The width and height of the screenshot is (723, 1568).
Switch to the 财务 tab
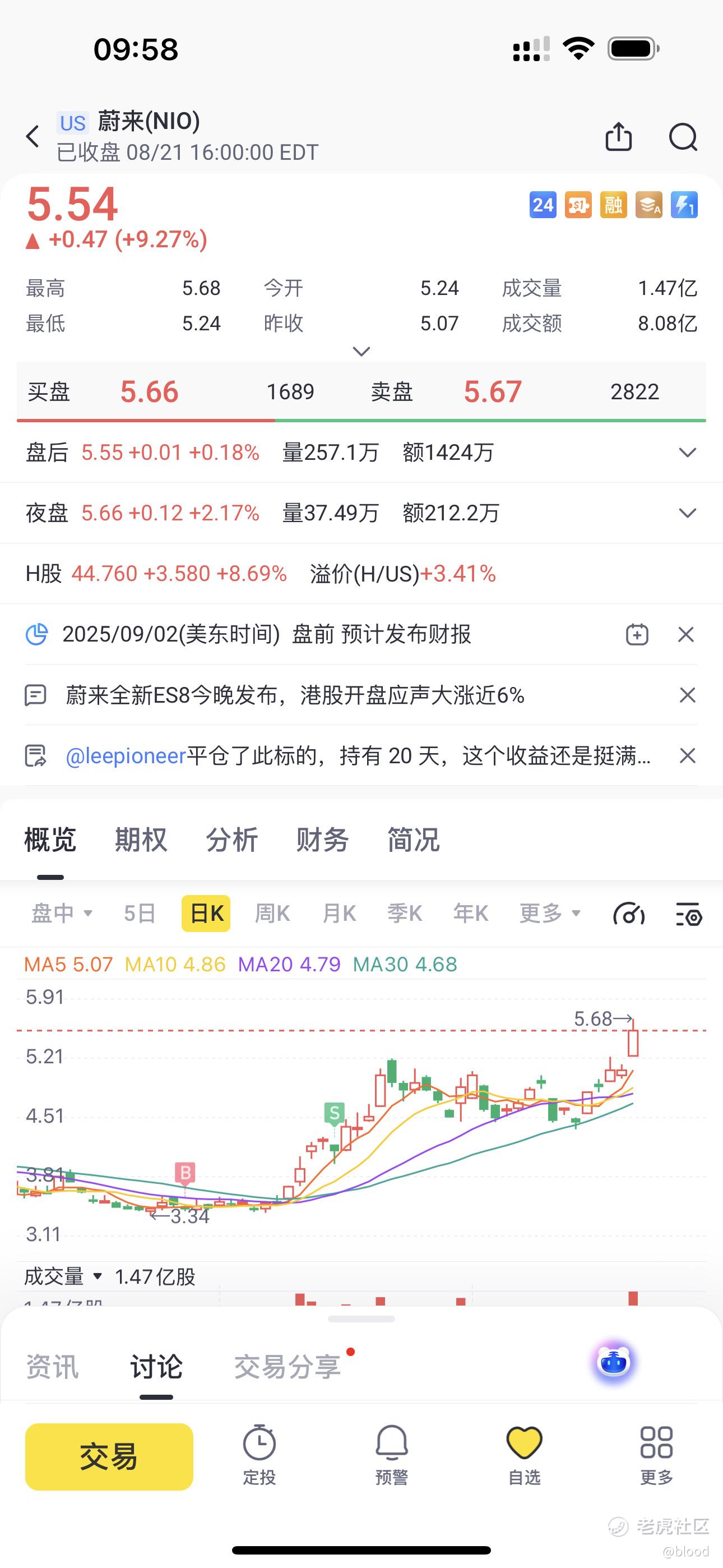(x=322, y=840)
